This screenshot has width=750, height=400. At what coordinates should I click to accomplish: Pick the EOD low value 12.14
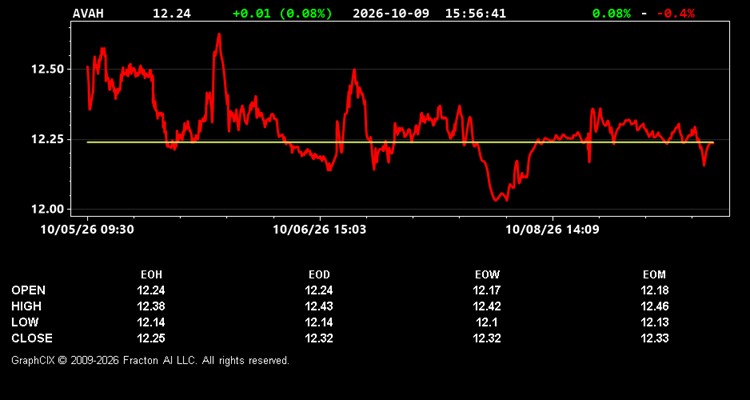pyautogui.click(x=319, y=322)
